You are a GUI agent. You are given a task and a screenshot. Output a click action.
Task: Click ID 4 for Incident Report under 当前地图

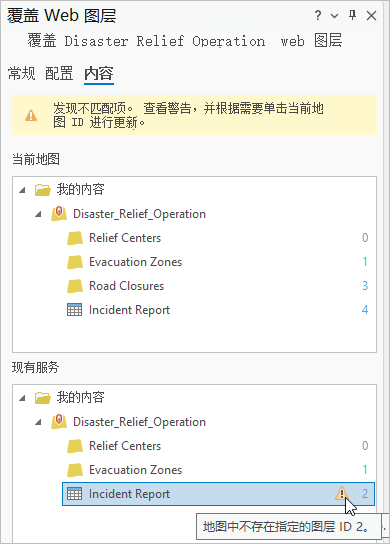coord(365,309)
